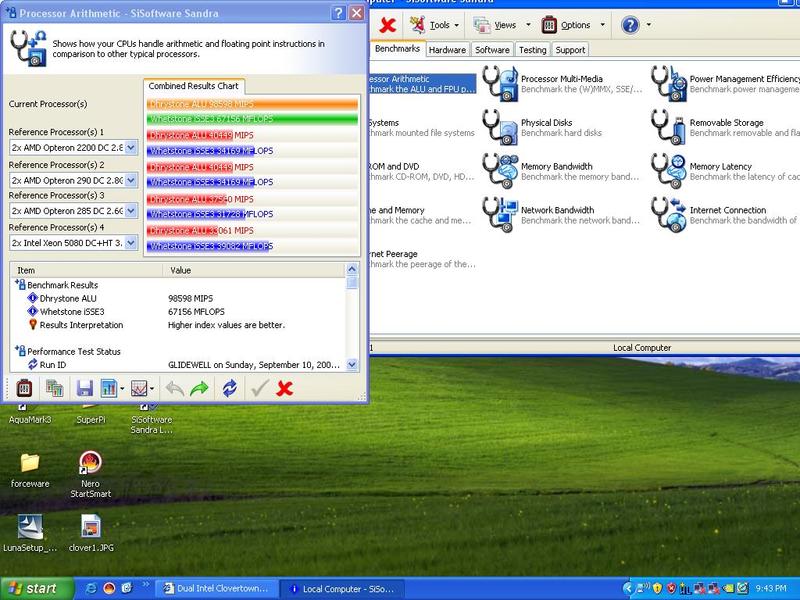Select the clover1.JPG file on the desktop

coord(91,533)
